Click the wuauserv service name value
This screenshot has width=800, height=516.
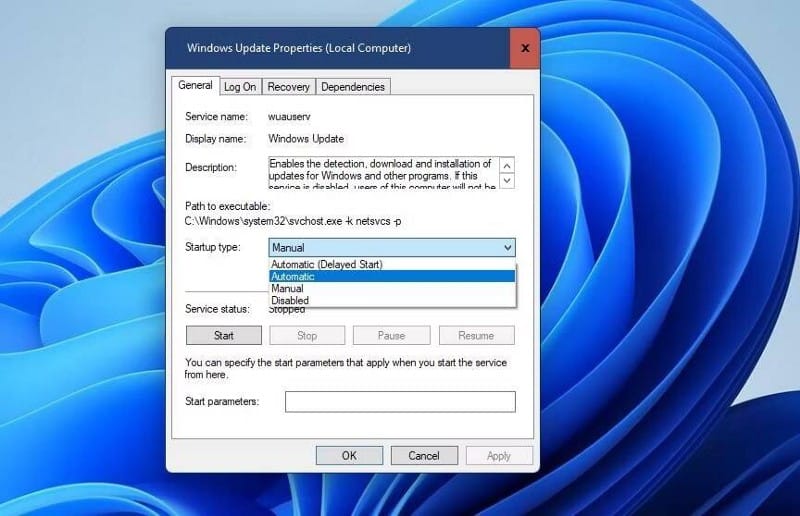pos(289,116)
